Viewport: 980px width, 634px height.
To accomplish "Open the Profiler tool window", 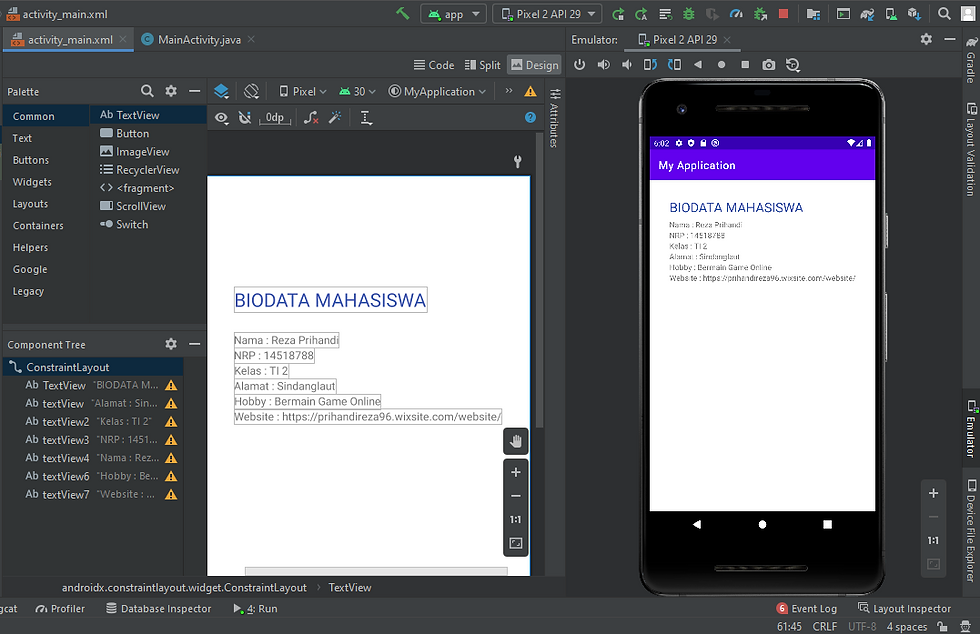I will click(60, 608).
